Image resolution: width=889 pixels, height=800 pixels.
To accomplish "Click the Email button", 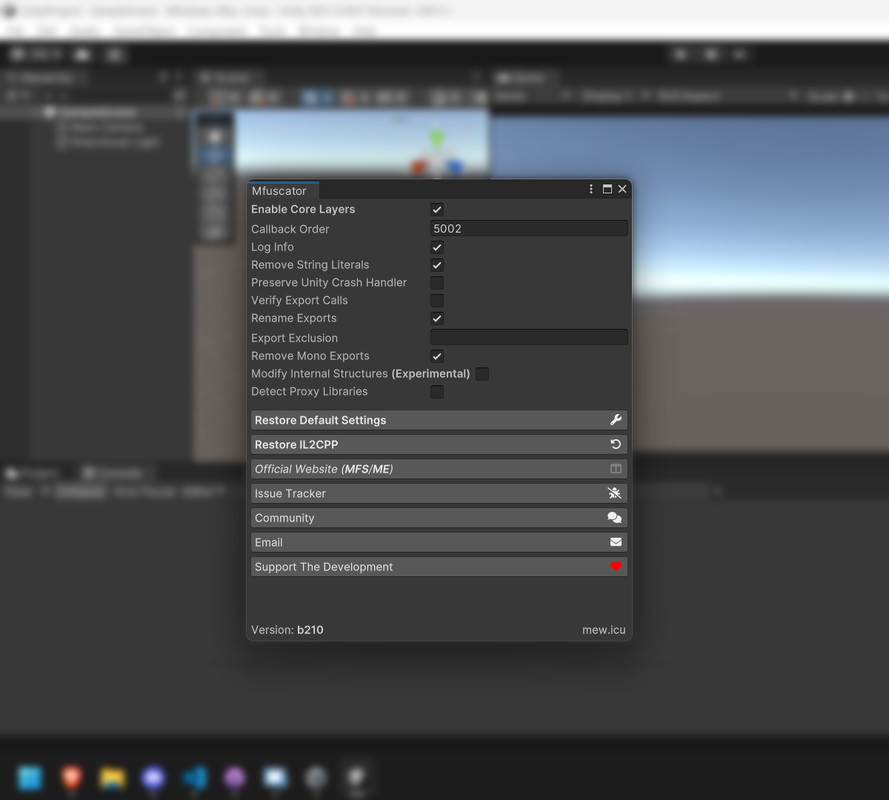I will (x=439, y=543).
